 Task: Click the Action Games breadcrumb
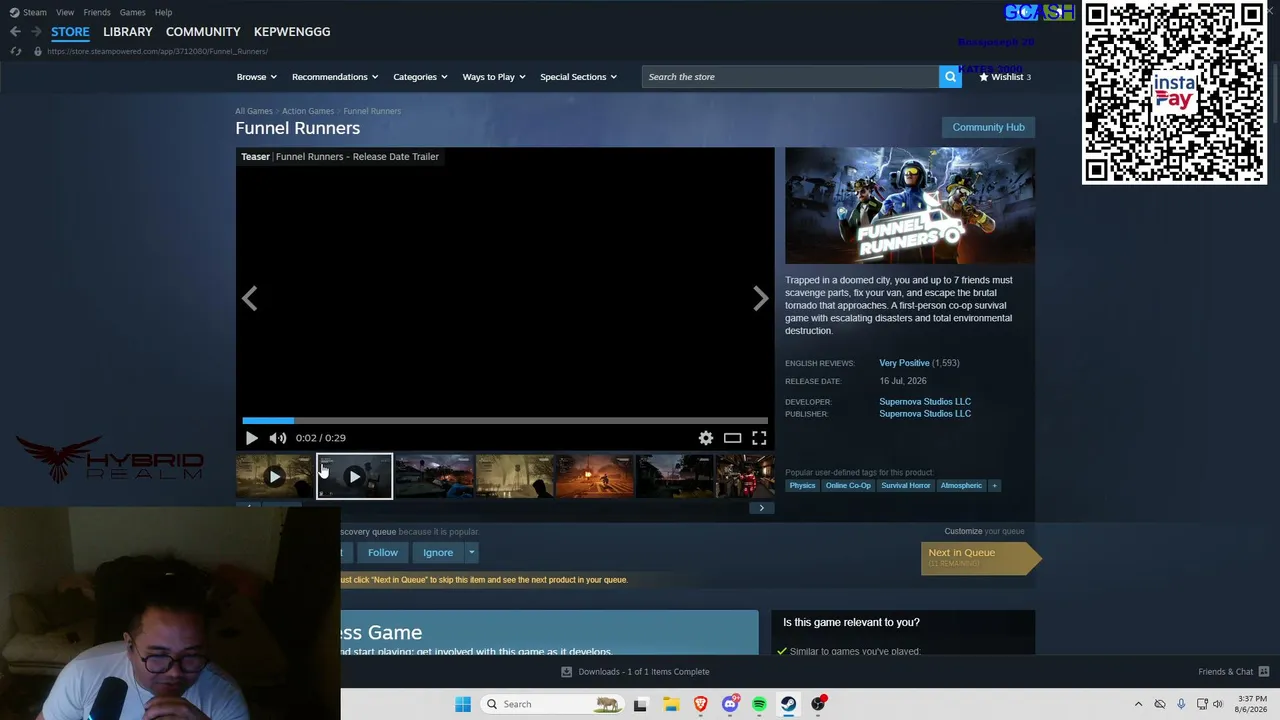click(308, 111)
